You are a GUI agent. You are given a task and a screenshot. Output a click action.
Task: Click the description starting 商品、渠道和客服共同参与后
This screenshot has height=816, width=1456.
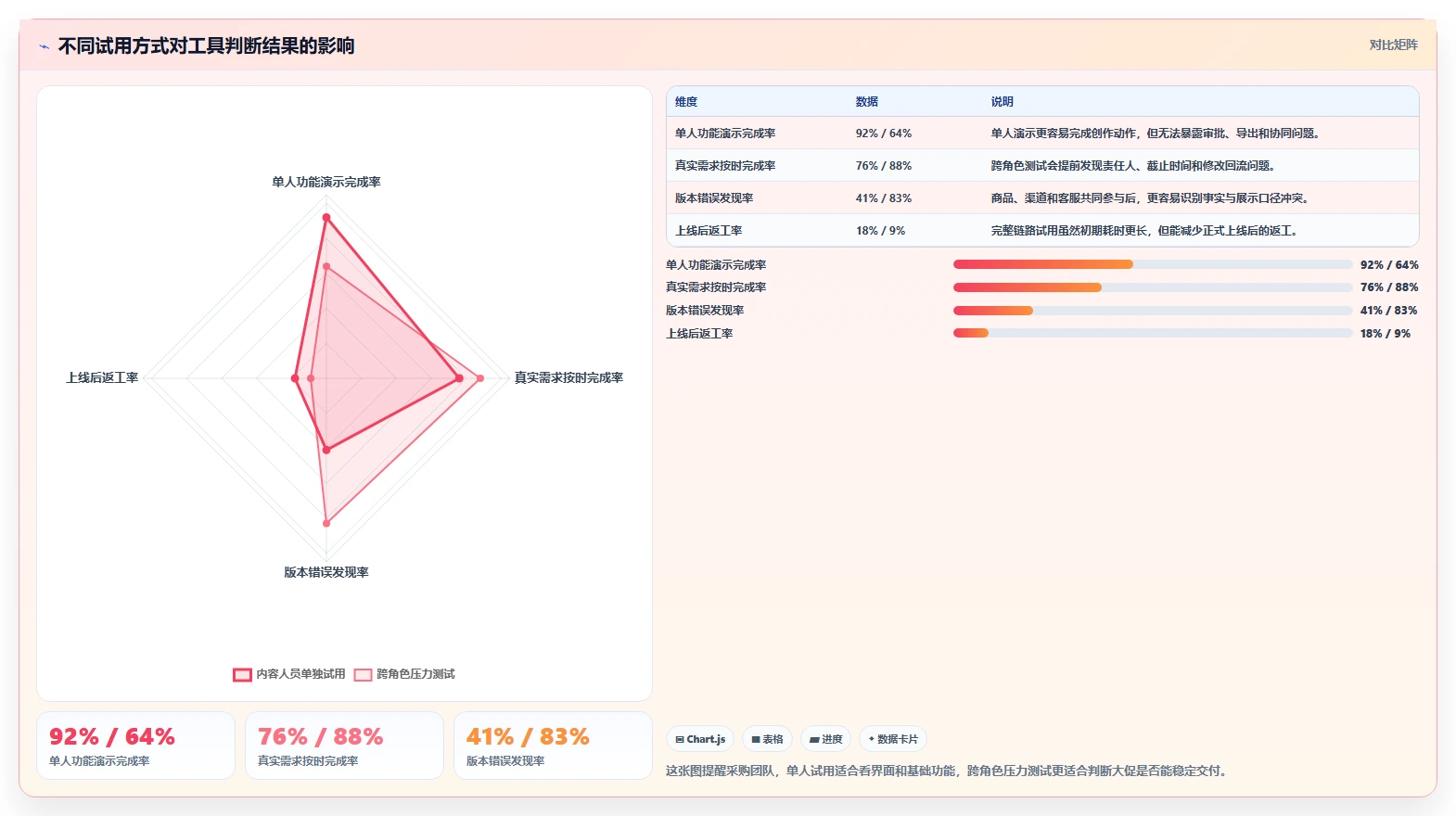coord(1150,198)
